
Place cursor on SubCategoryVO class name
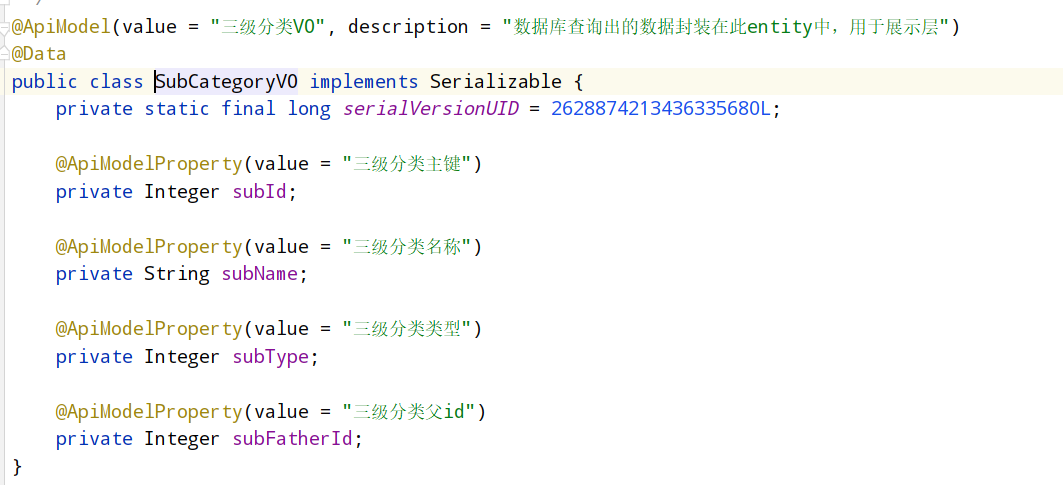226,82
